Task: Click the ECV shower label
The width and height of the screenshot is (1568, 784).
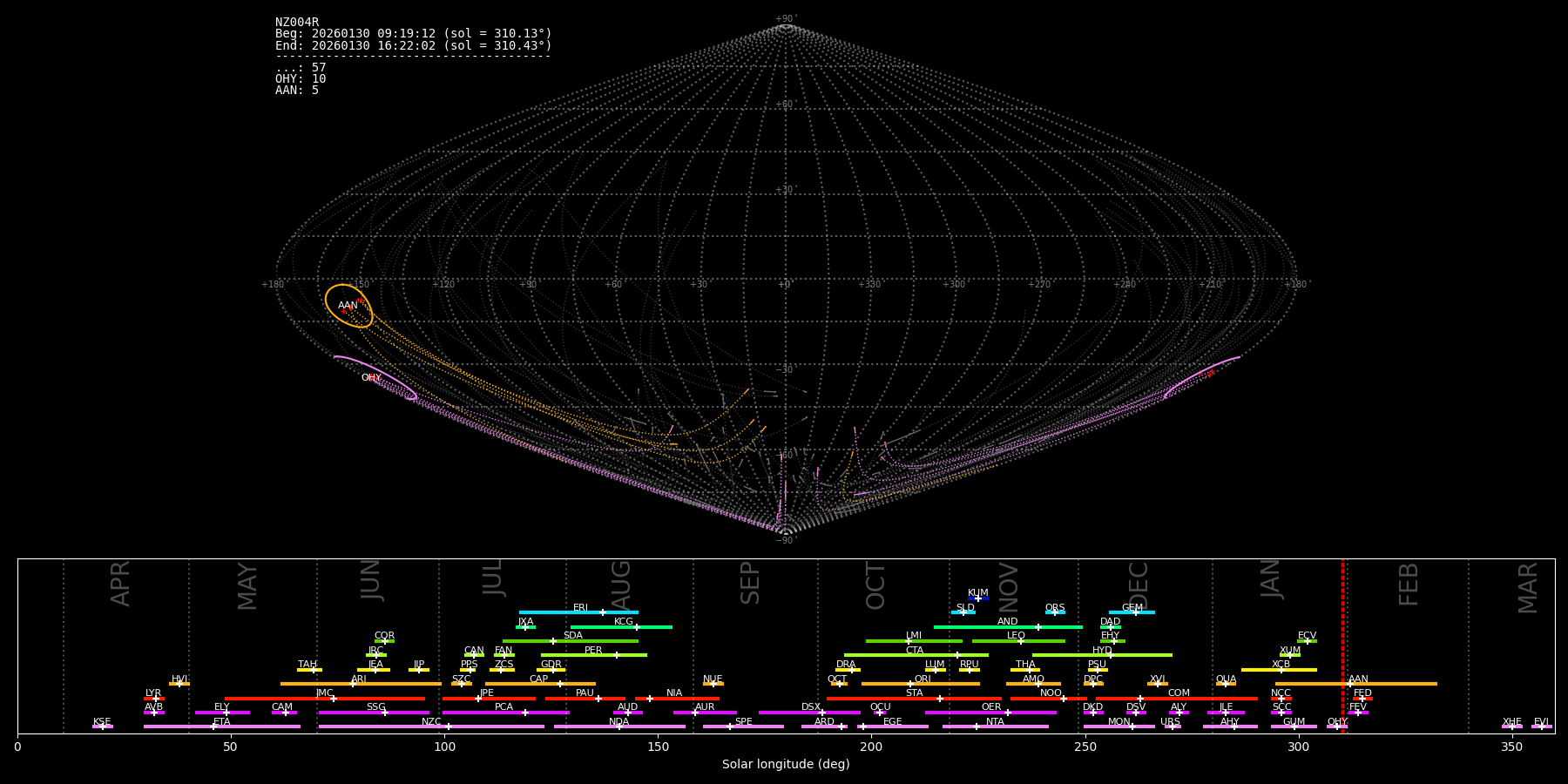Action: click(x=1307, y=636)
